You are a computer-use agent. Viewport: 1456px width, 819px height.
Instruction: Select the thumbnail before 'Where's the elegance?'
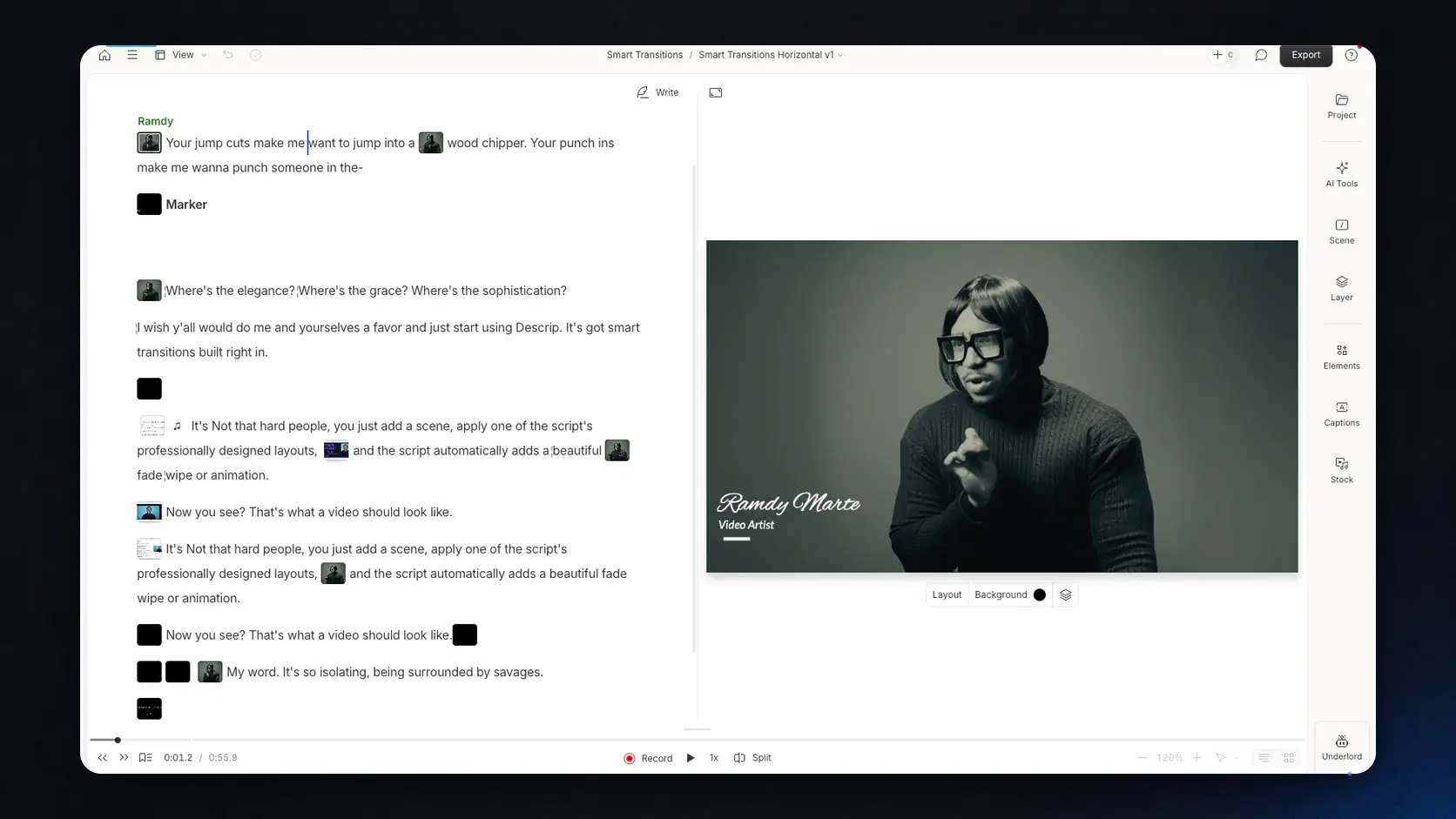pyautogui.click(x=149, y=290)
